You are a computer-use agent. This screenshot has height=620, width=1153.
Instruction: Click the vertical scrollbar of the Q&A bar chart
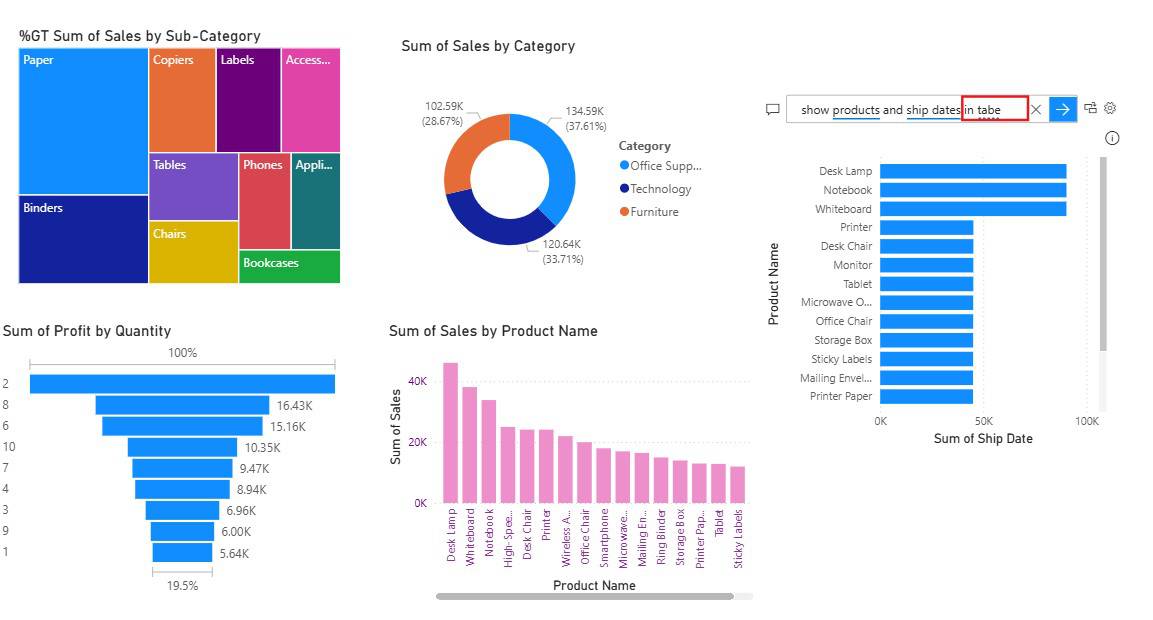(1103, 254)
